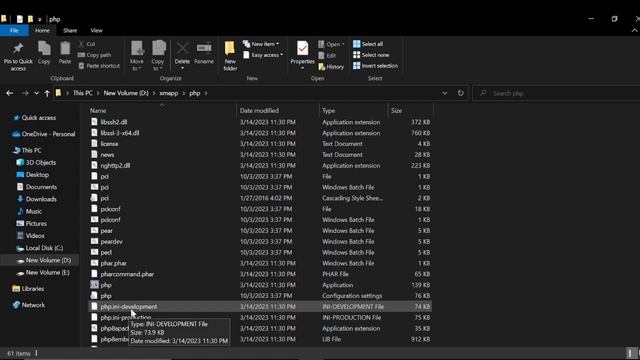Image resolution: width=640 pixels, height=360 pixels.
Task: Click New Volume (D:) breadcrumb
Action: [126, 93]
